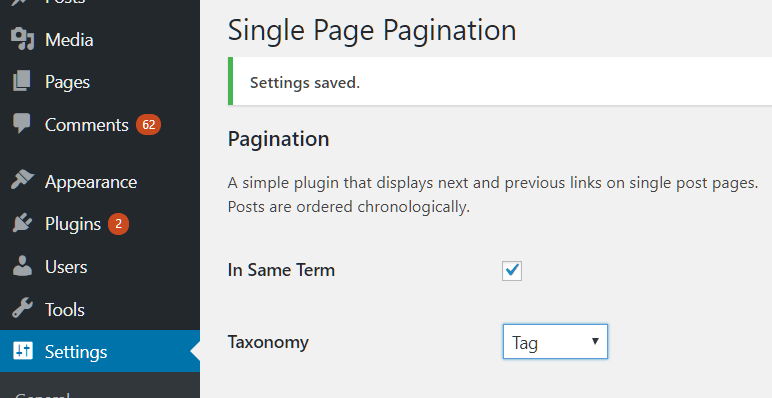Click the 62 pending comments badge
This screenshot has width=772, height=398.
(148, 125)
